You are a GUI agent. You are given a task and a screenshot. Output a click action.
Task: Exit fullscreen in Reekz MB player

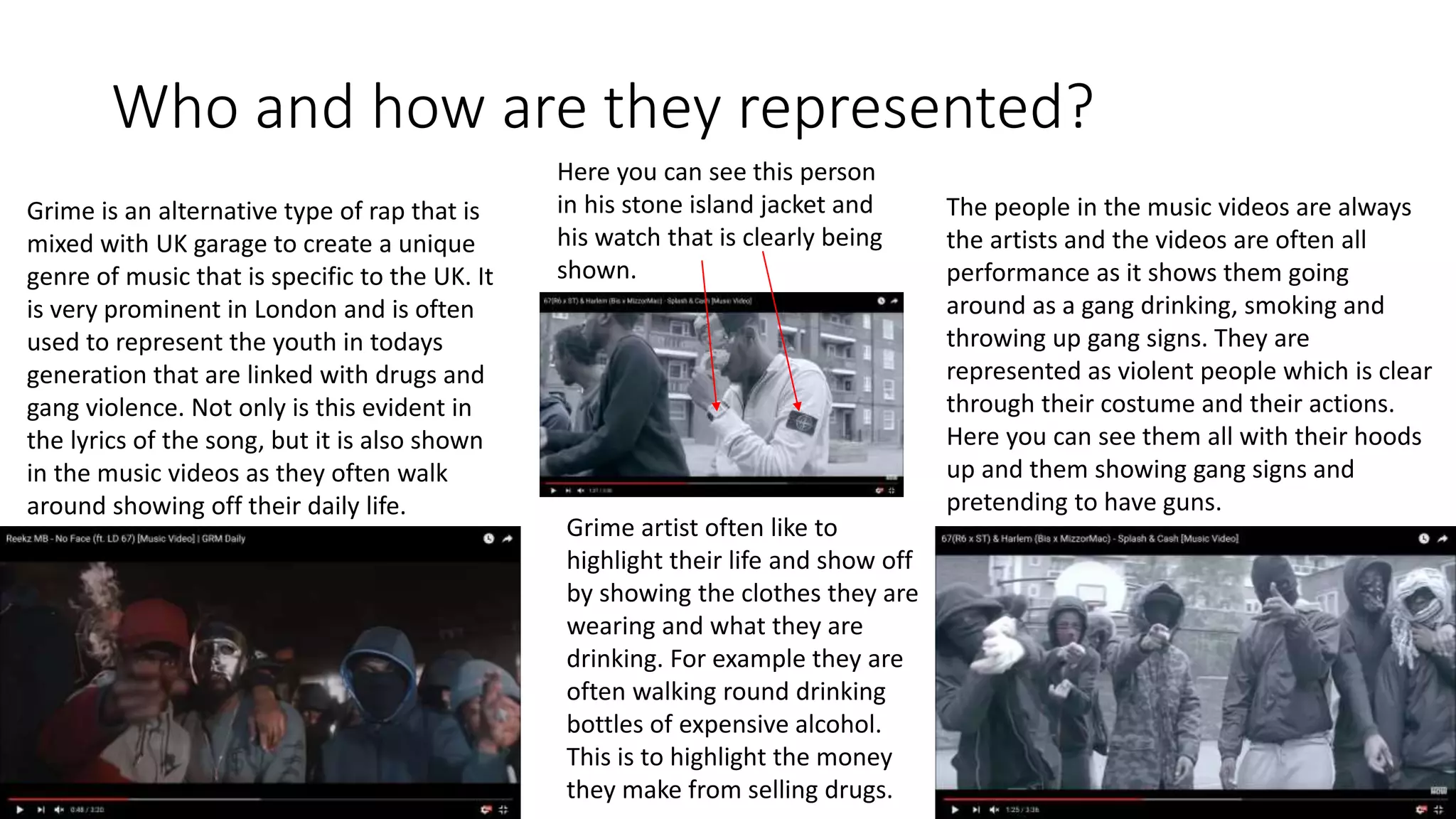click(504, 810)
